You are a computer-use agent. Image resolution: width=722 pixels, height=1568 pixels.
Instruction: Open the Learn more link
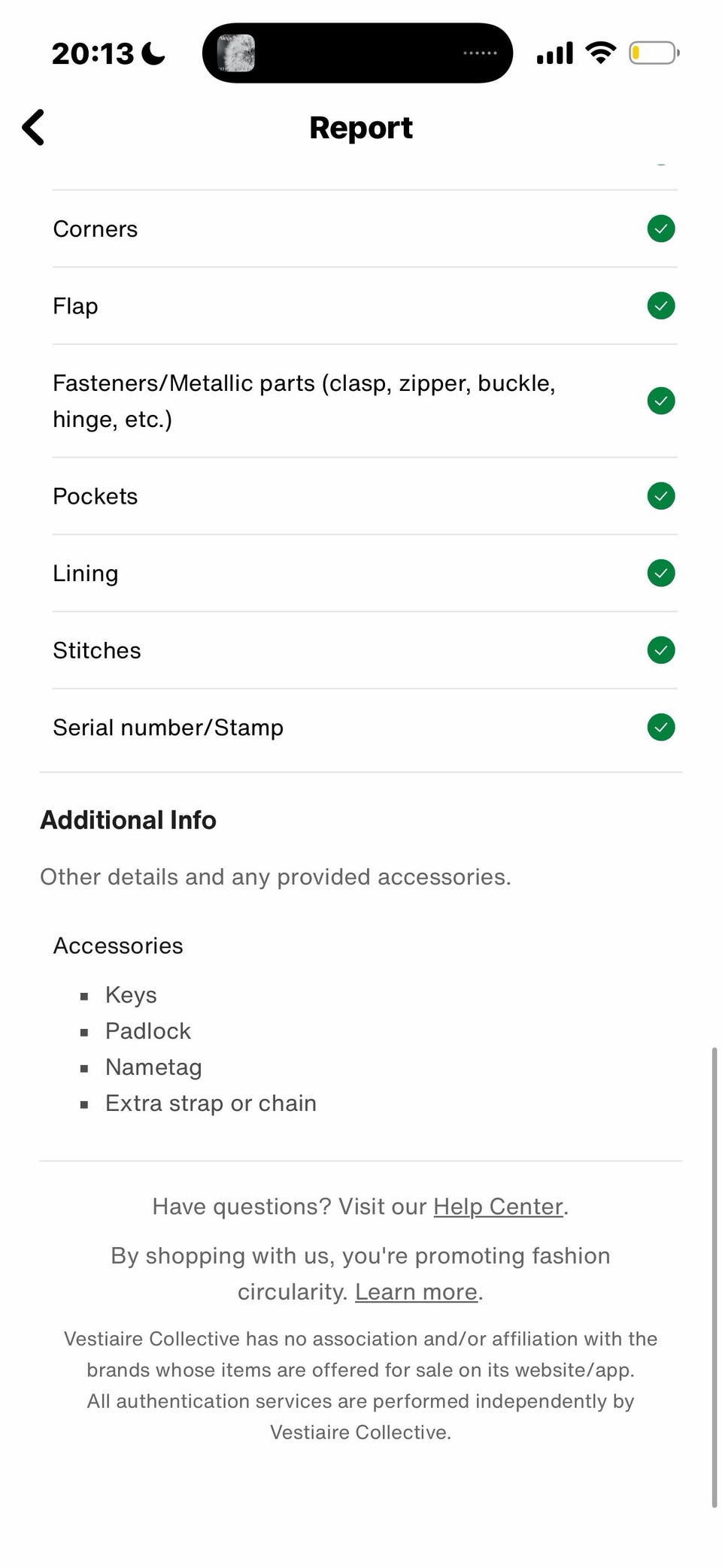tap(416, 1291)
